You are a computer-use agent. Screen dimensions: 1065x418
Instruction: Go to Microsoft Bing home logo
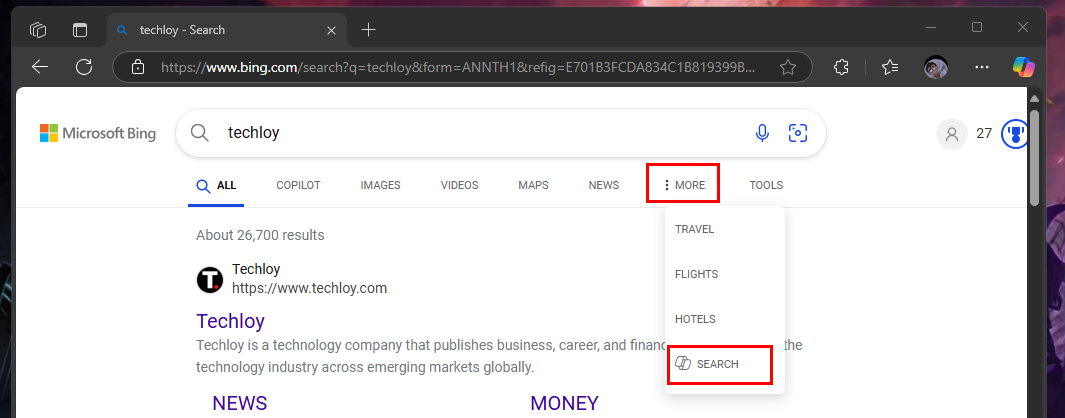pyautogui.click(x=98, y=133)
